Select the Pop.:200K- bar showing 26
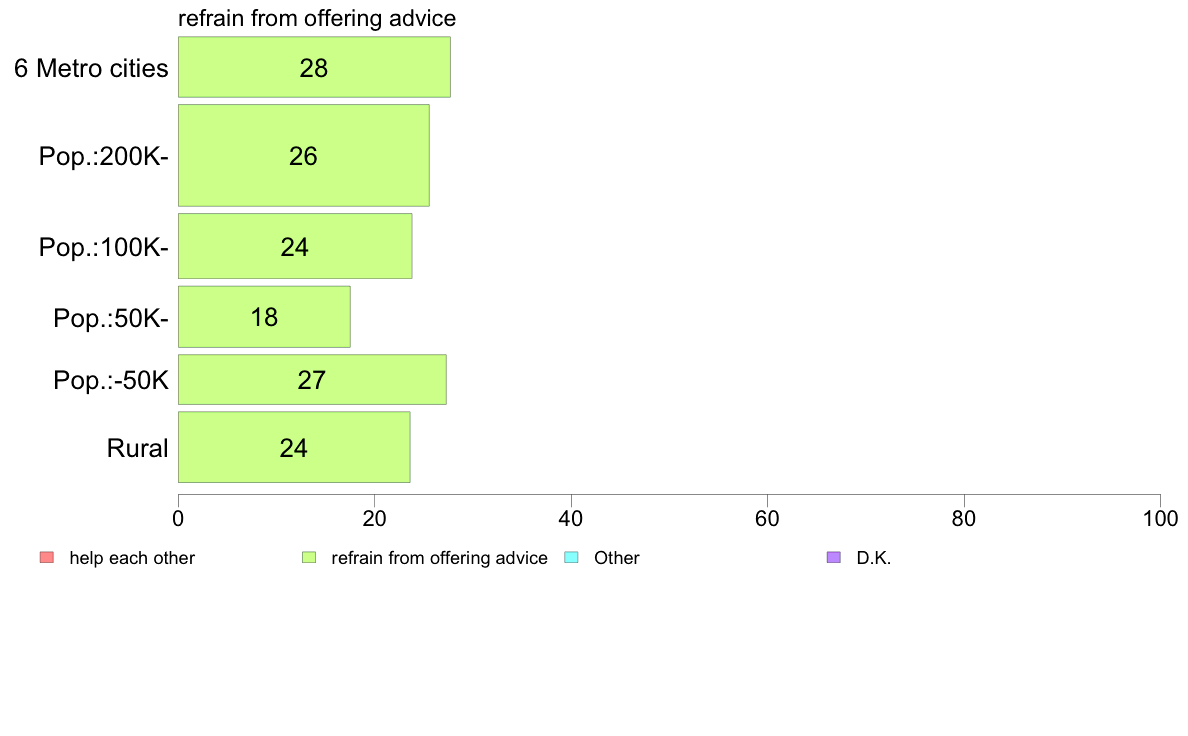This screenshot has width=1188, height=736. pyautogui.click(x=304, y=155)
